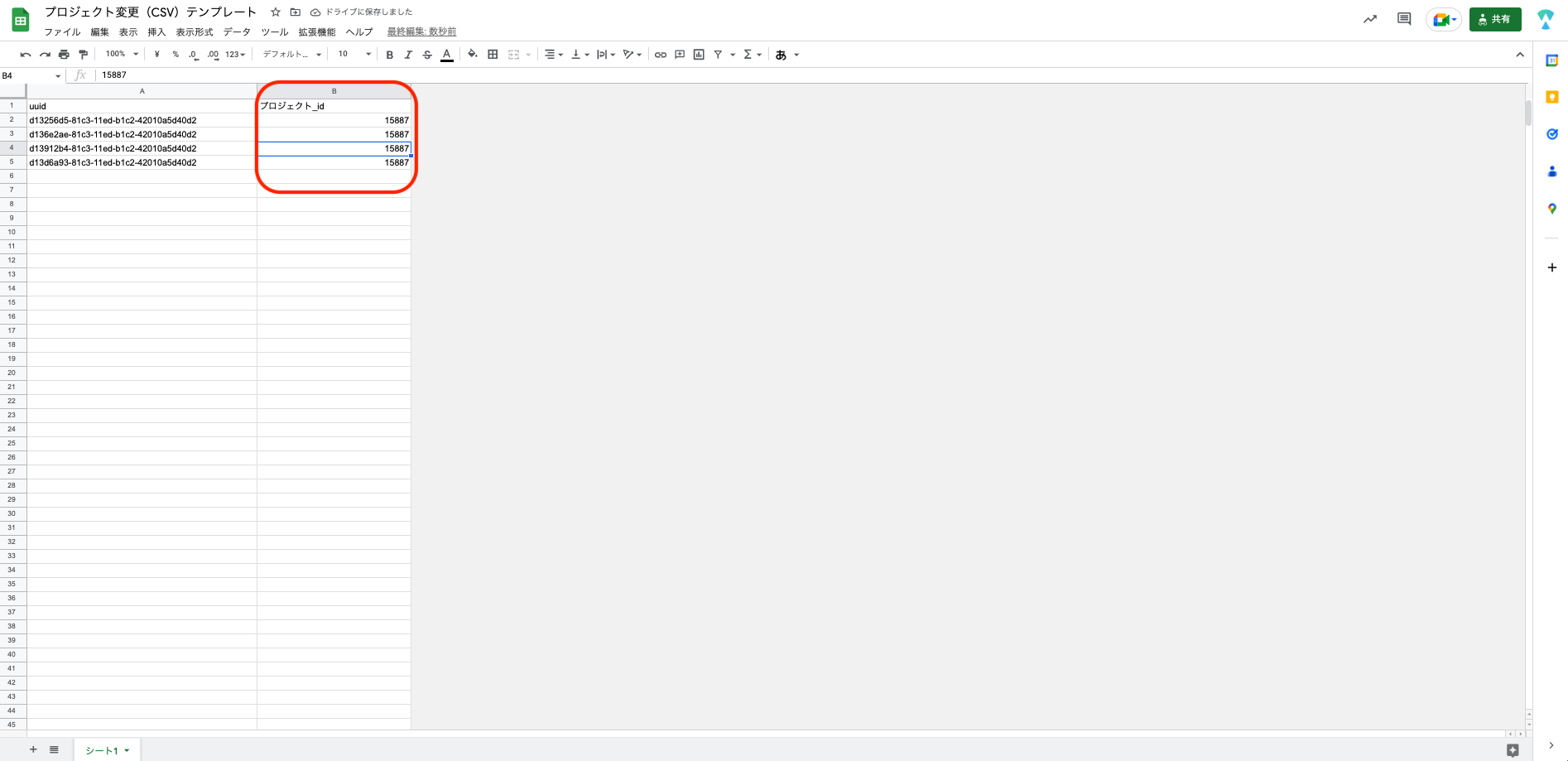Click the green 共有 share button

click(1494, 19)
